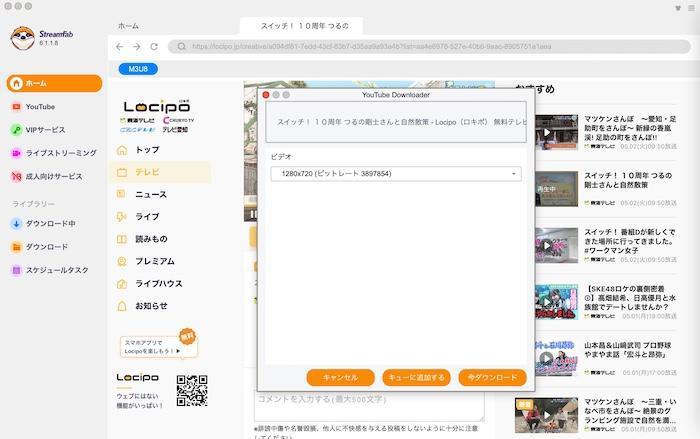
Task: Click the スマホアプリで Locipo banner
Action: [x=158, y=346]
